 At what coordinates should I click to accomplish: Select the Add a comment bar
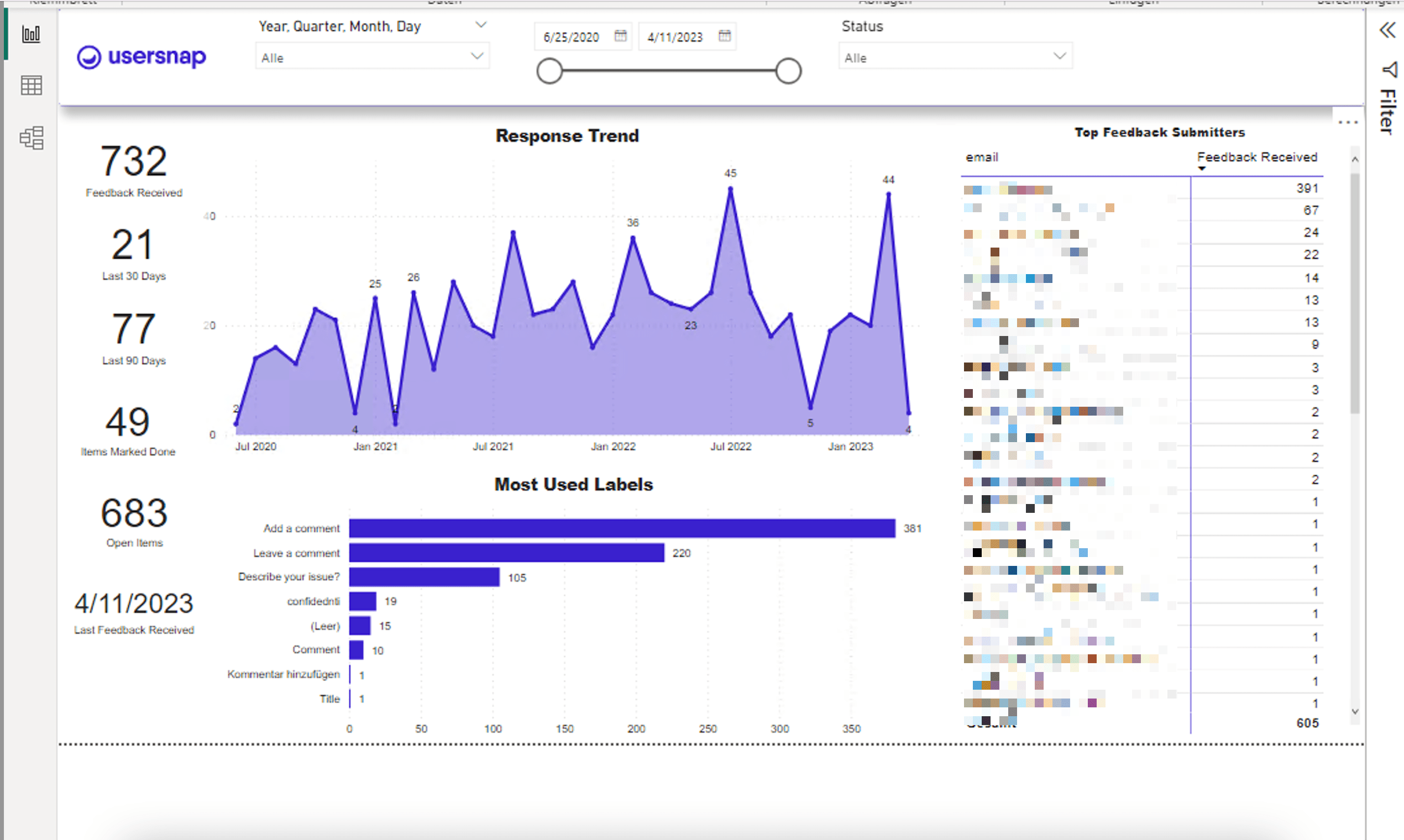[622, 528]
